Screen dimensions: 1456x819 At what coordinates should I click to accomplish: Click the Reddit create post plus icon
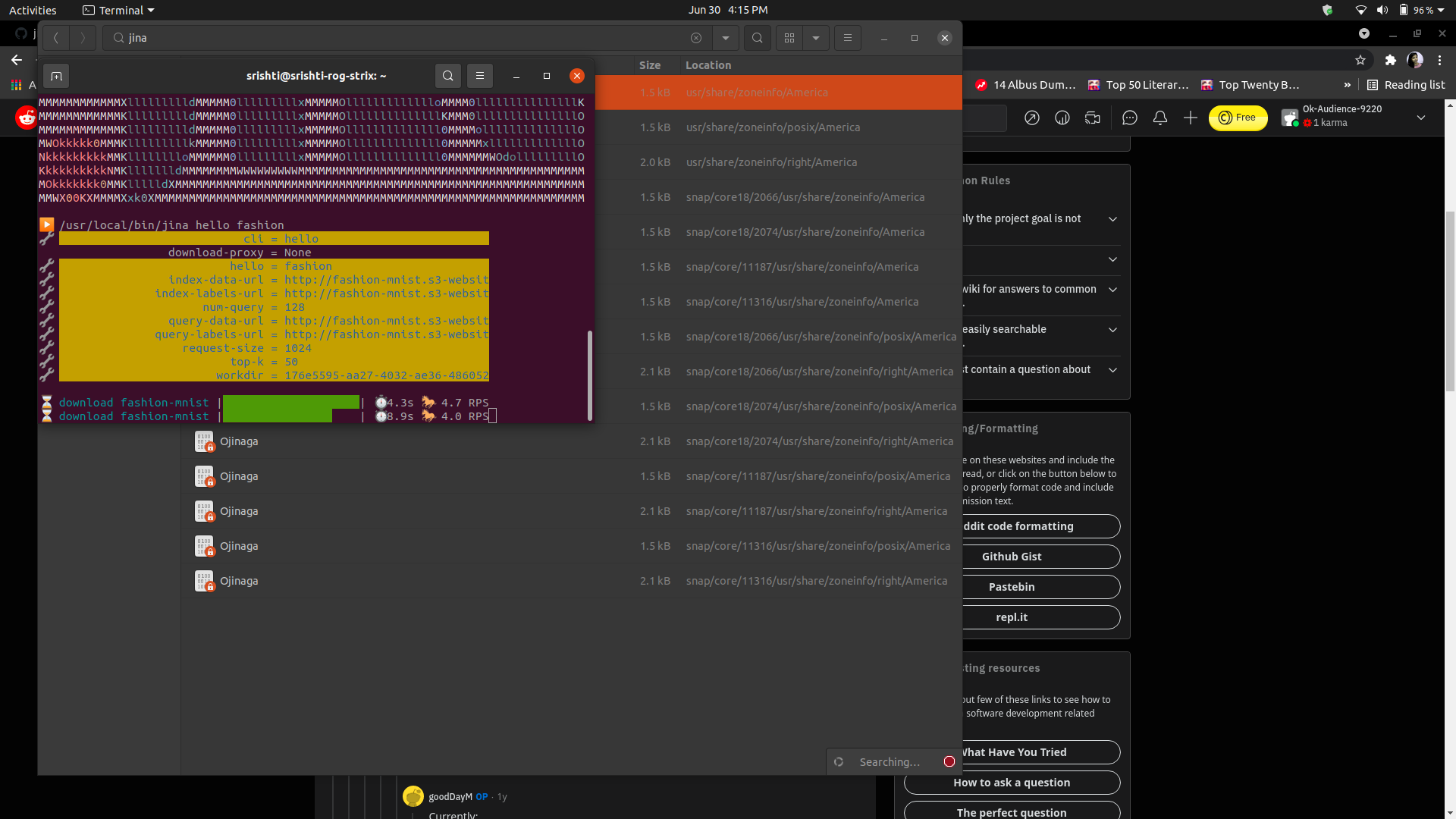[1191, 118]
